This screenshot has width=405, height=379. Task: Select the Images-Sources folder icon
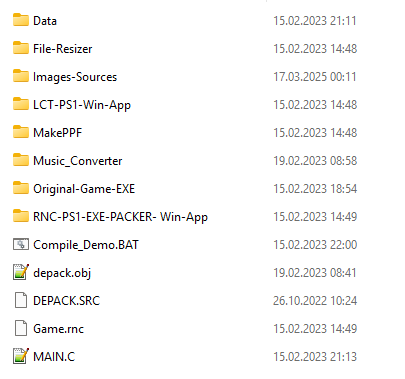click(21, 76)
